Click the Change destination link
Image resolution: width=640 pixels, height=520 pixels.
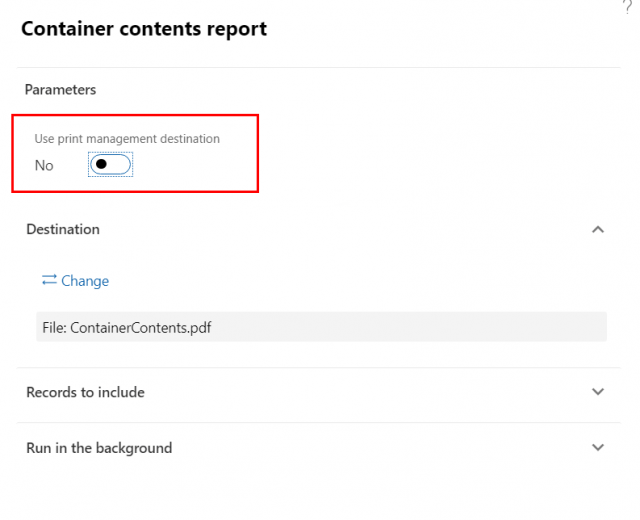(85, 281)
